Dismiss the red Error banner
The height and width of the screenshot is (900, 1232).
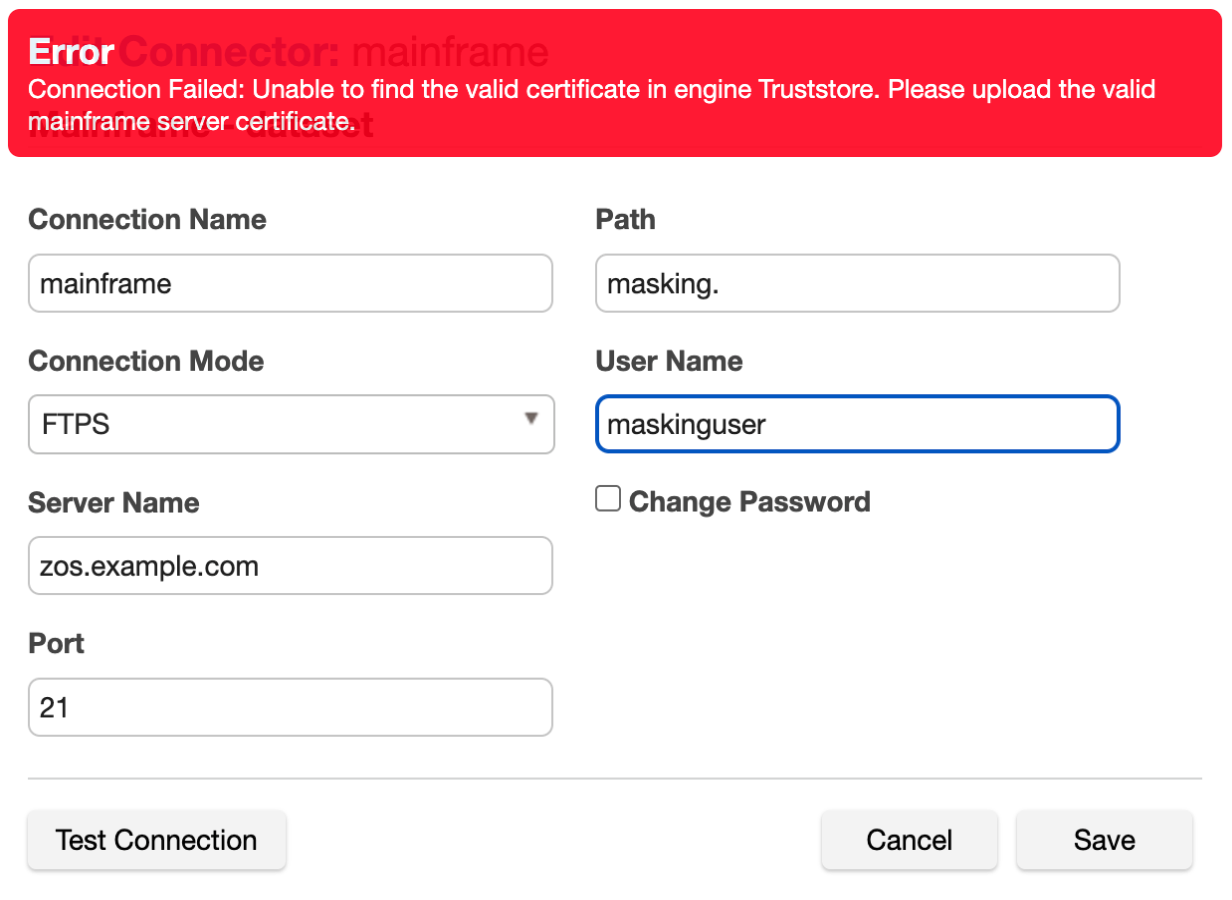pos(614,83)
